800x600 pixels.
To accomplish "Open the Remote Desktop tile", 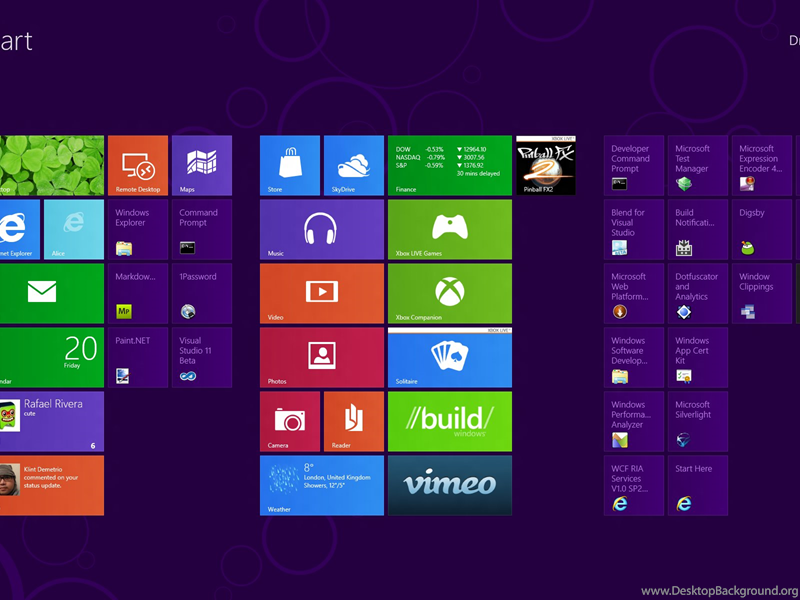I will click(138, 165).
